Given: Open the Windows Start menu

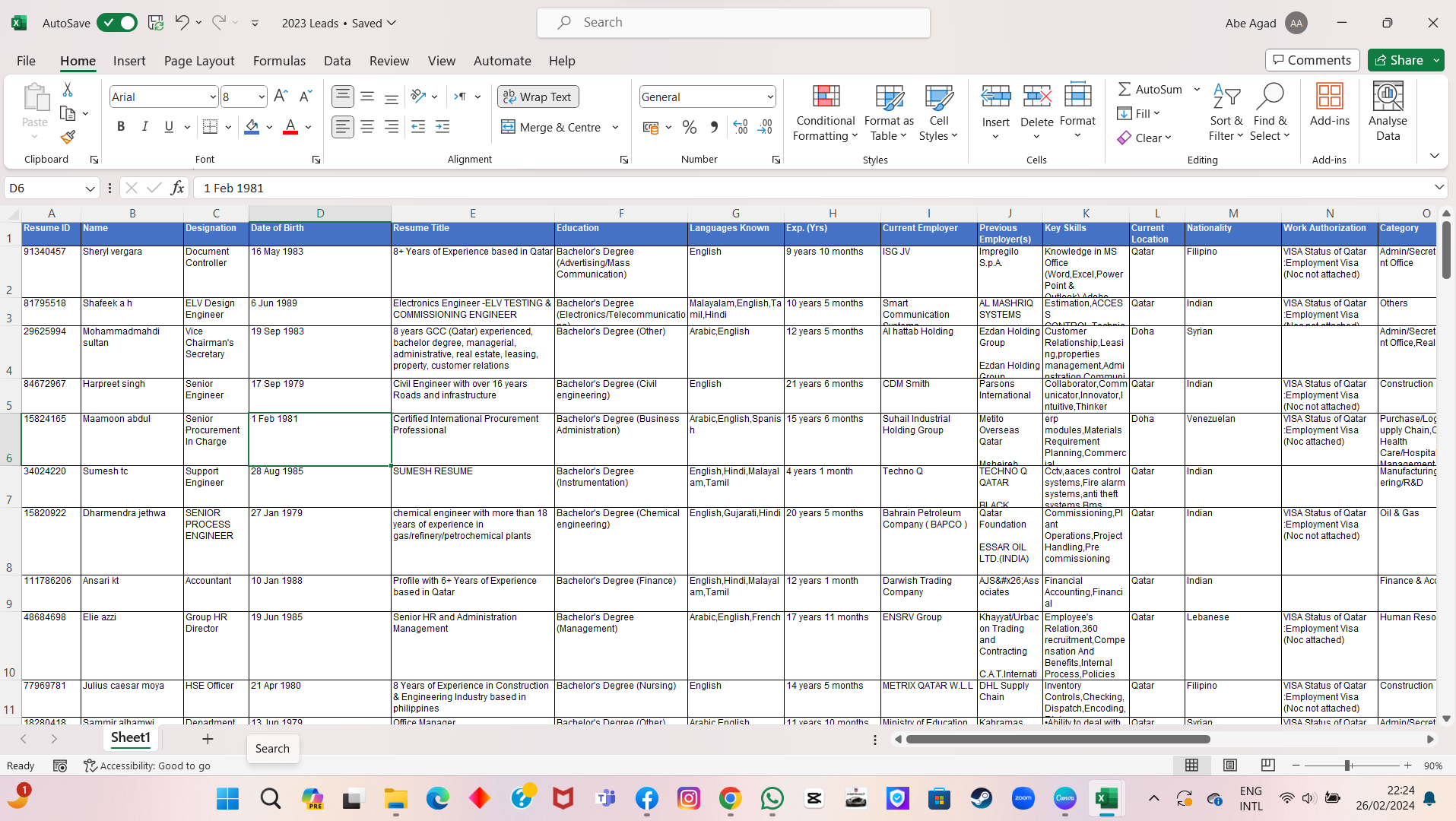Looking at the screenshot, I should point(227,798).
